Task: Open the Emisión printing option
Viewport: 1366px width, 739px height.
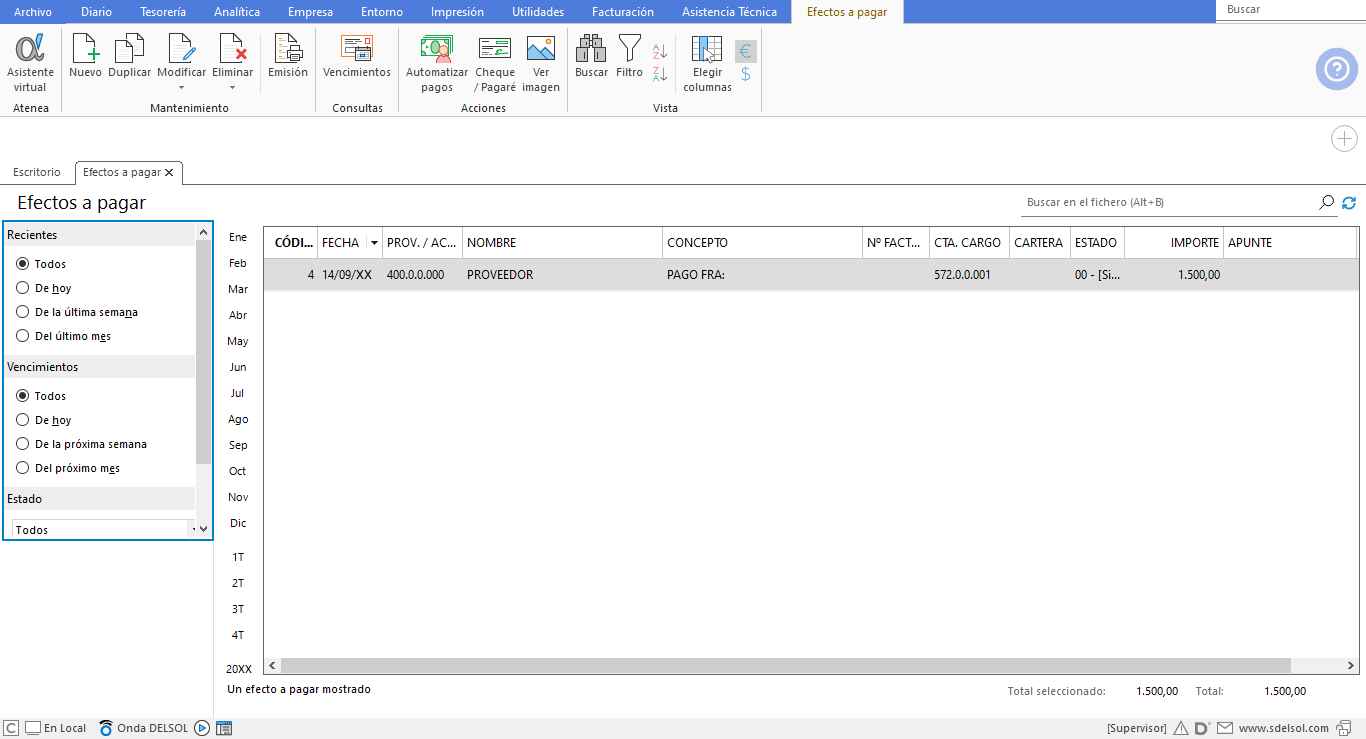Action: (x=288, y=56)
